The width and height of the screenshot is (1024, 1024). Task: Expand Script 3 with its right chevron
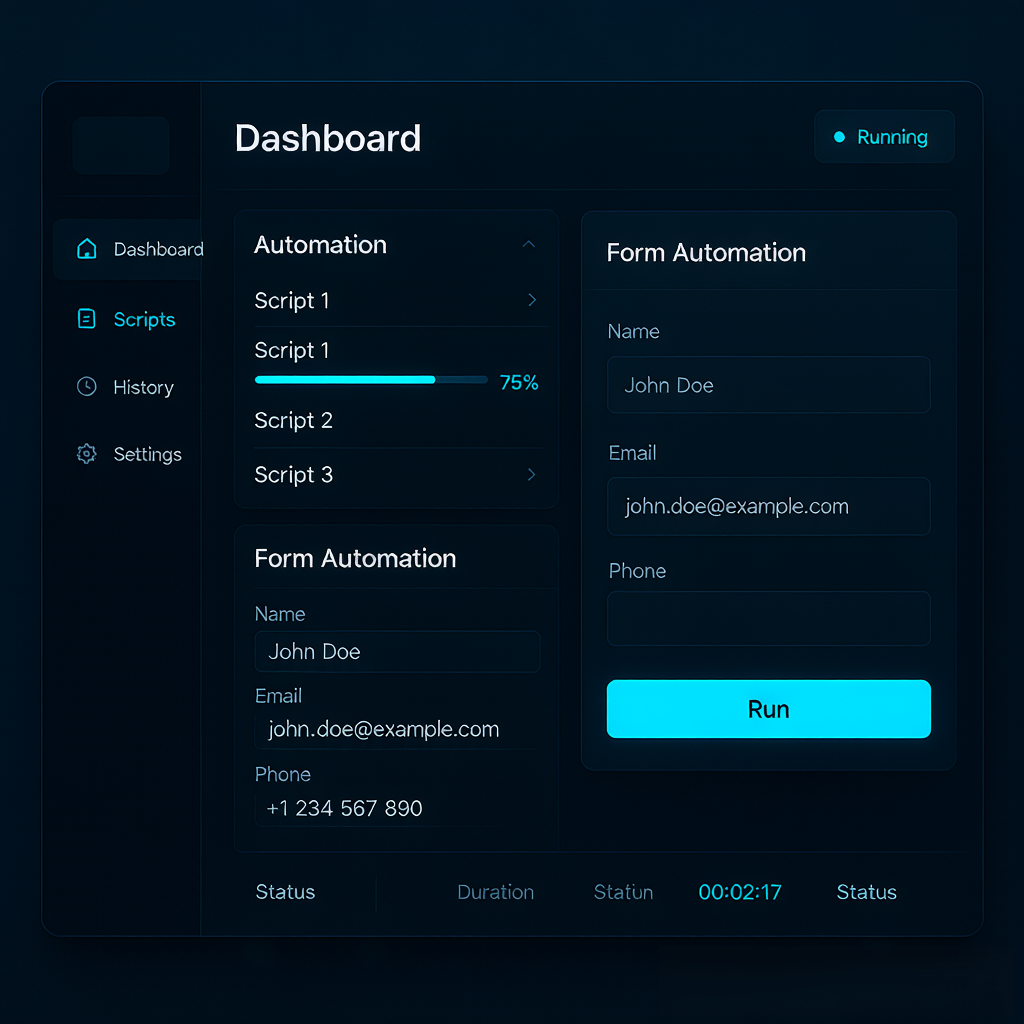click(532, 475)
